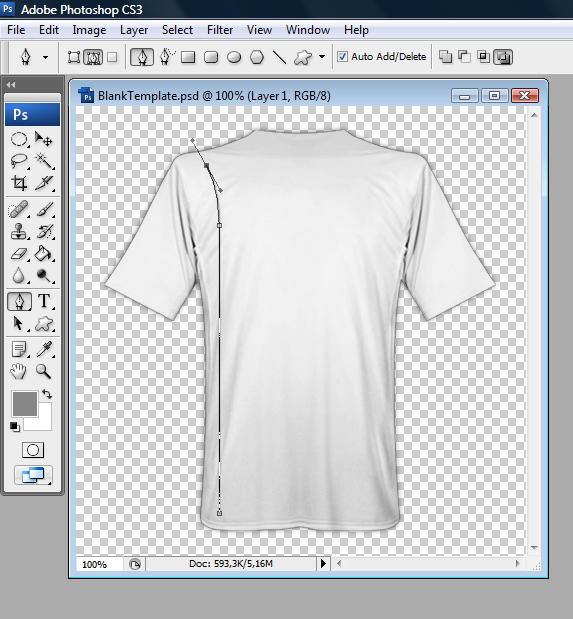The image size is (573, 619).
Task: Select the Blur tool
Action: (x=19, y=275)
